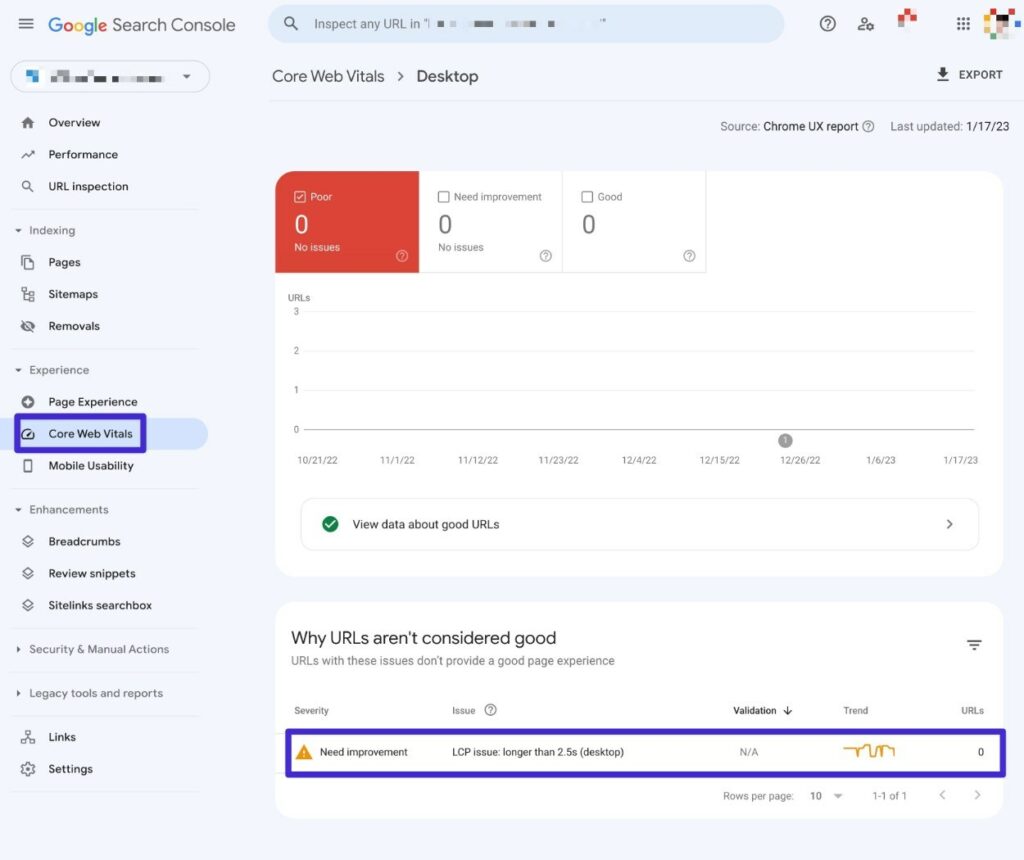Click the warning triangle on the LCP issue row

click(x=304, y=753)
